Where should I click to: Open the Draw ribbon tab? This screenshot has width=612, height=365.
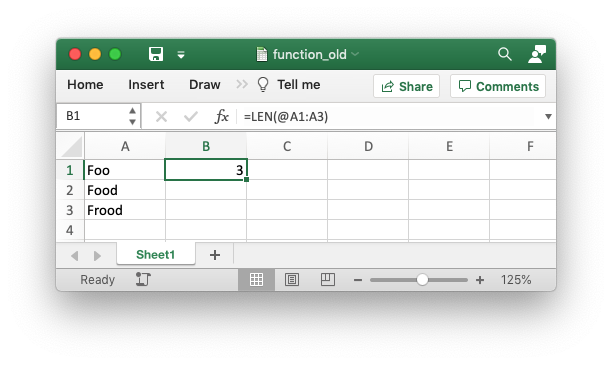(x=205, y=85)
